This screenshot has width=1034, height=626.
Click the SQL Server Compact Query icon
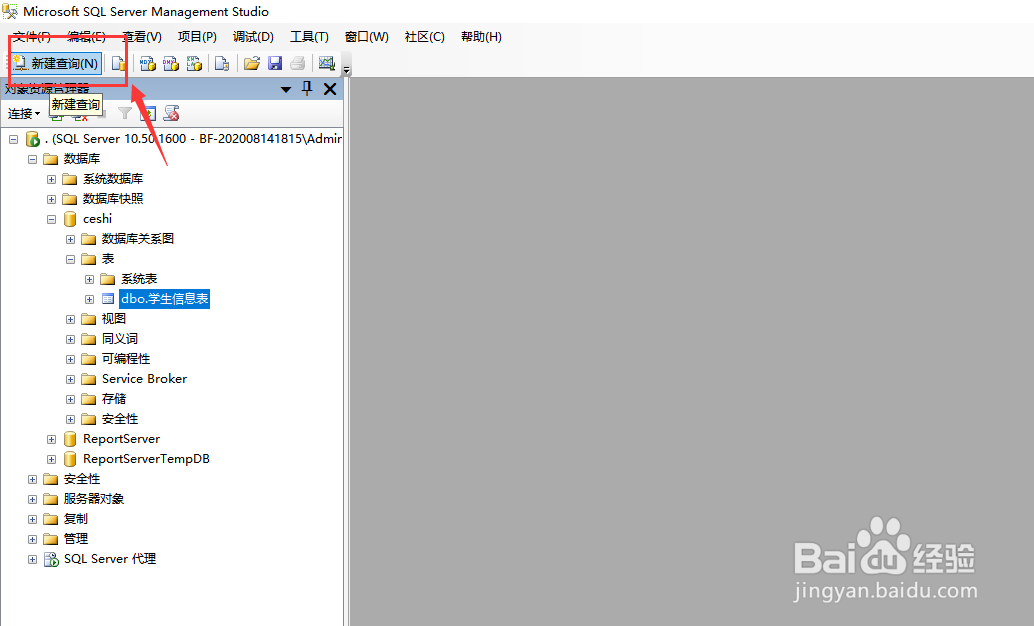[222, 63]
